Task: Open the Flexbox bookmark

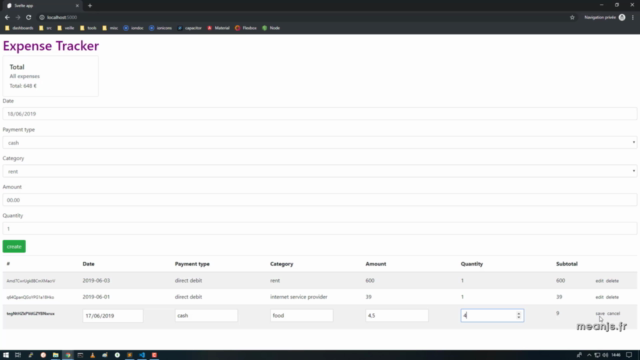Action: pyautogui.click(x=246, y=28)
